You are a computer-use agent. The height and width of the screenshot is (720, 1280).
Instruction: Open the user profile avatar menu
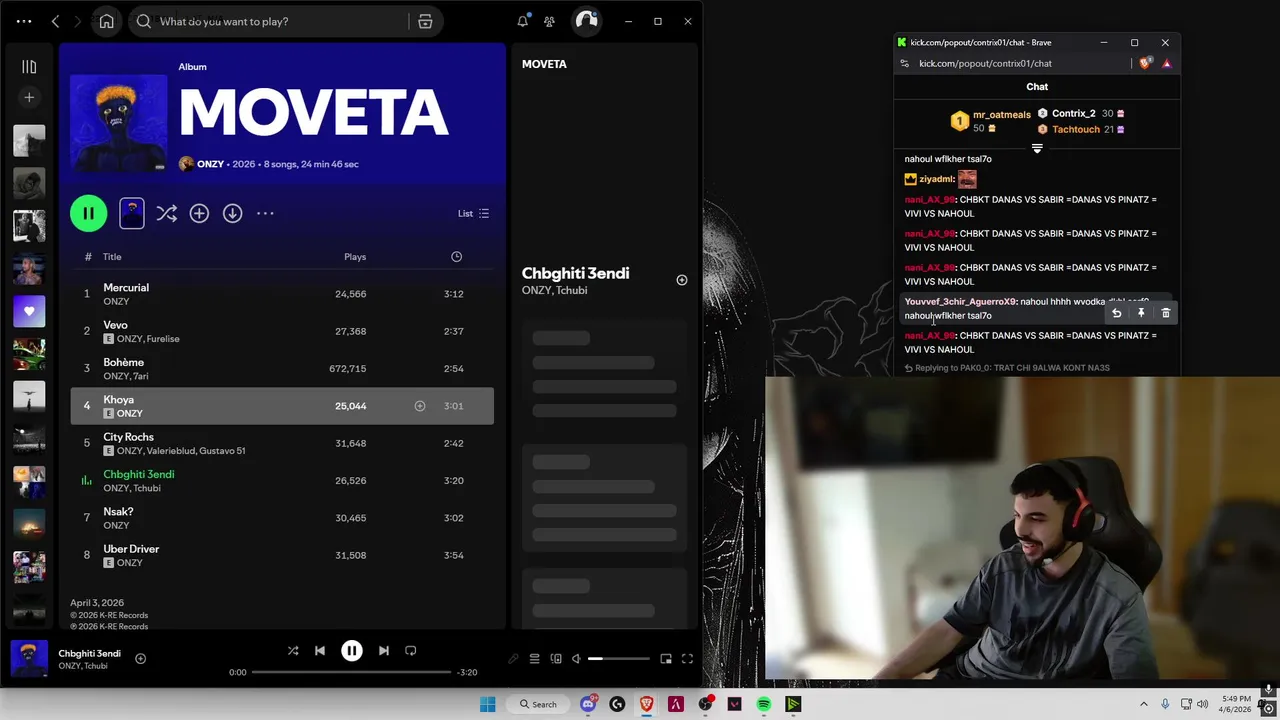586,21
